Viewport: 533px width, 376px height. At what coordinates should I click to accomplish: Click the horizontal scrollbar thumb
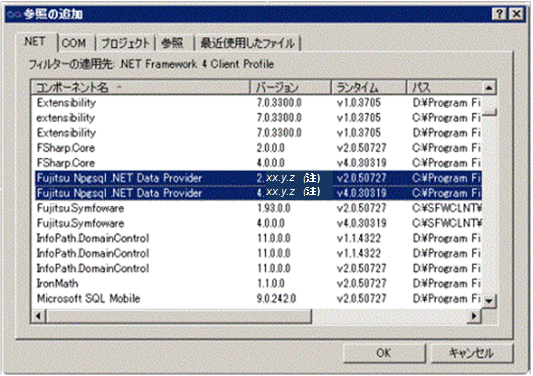pyautogui.click(x=179, y=316)
